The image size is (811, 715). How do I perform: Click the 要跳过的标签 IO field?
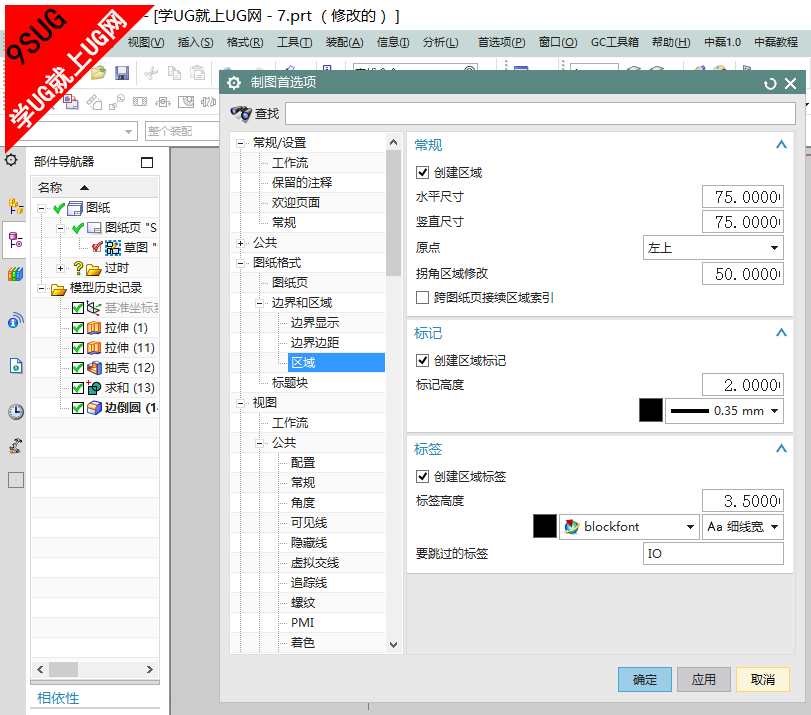tap(713, 554)
